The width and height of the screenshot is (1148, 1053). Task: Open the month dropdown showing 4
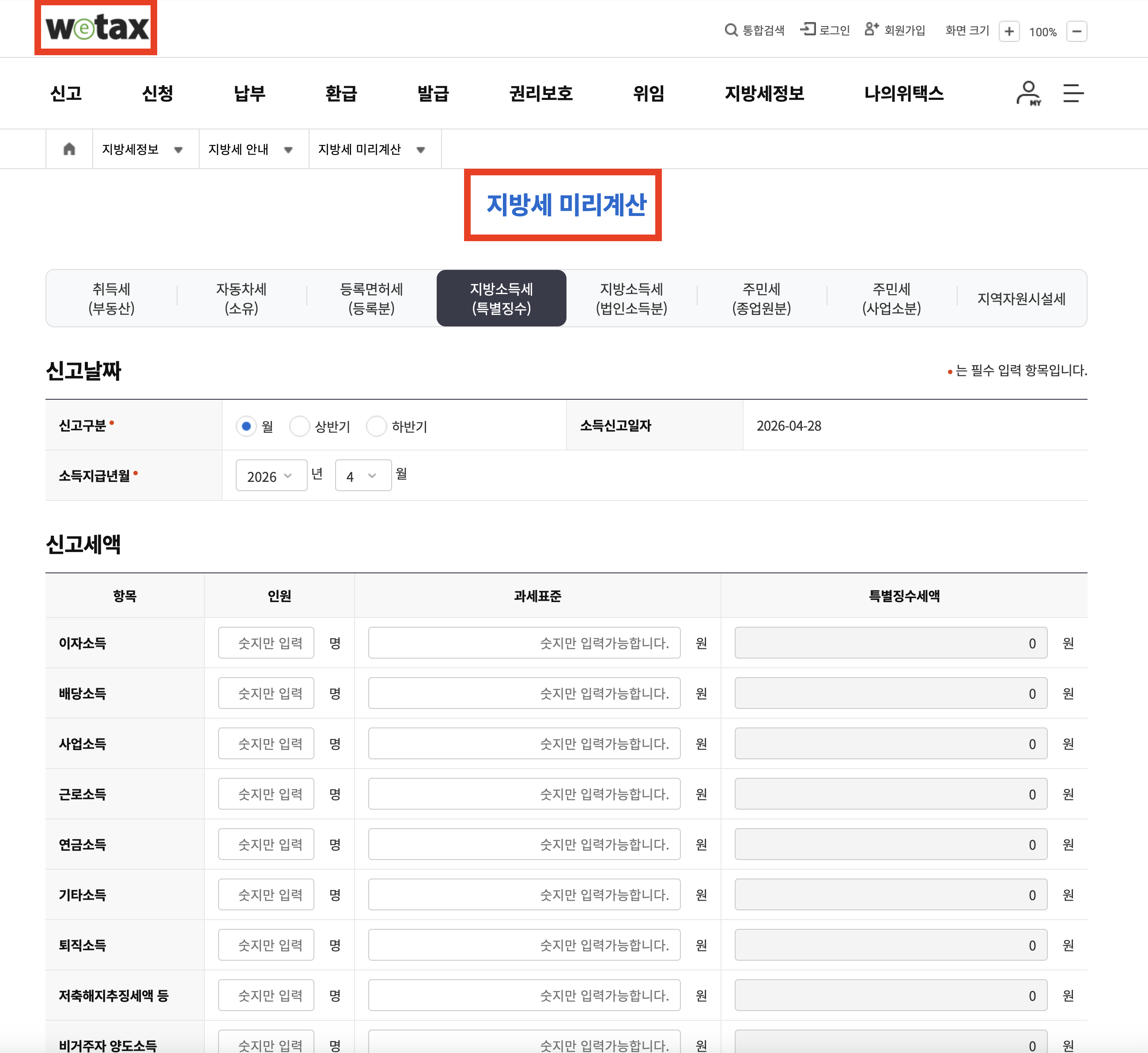[x=363, y=476]
